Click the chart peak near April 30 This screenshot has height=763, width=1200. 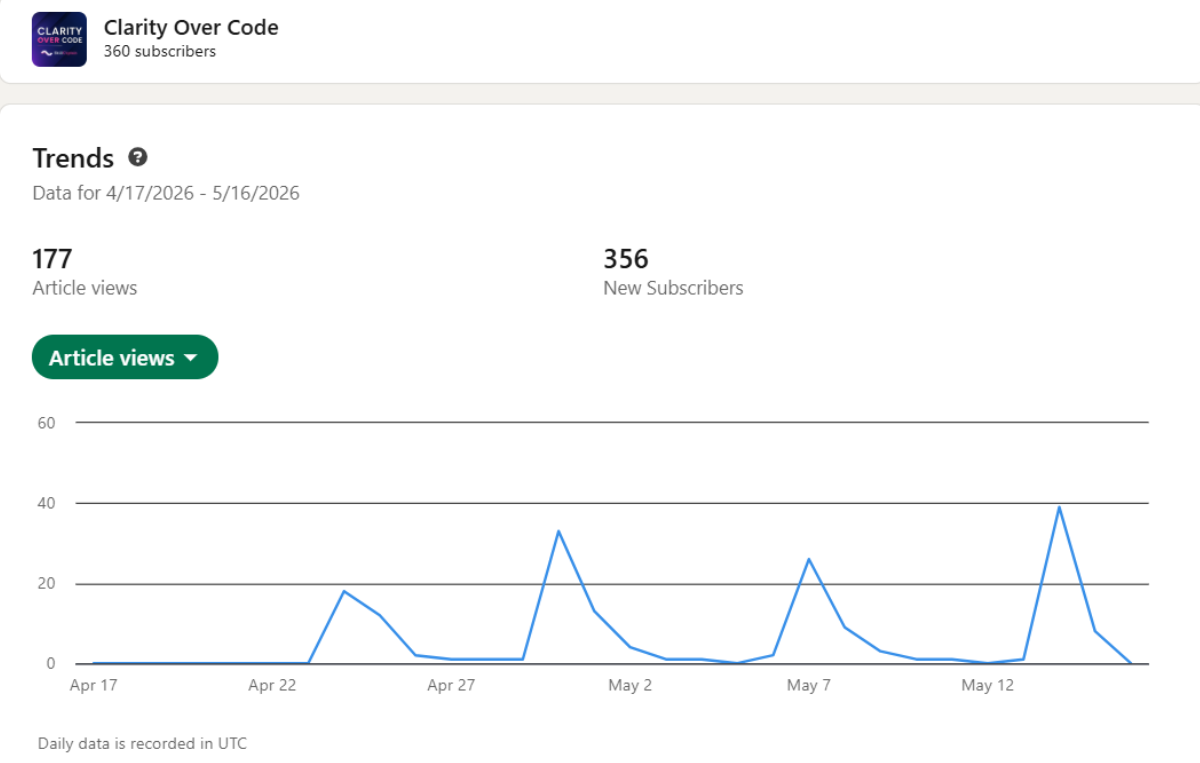[558, 530]
